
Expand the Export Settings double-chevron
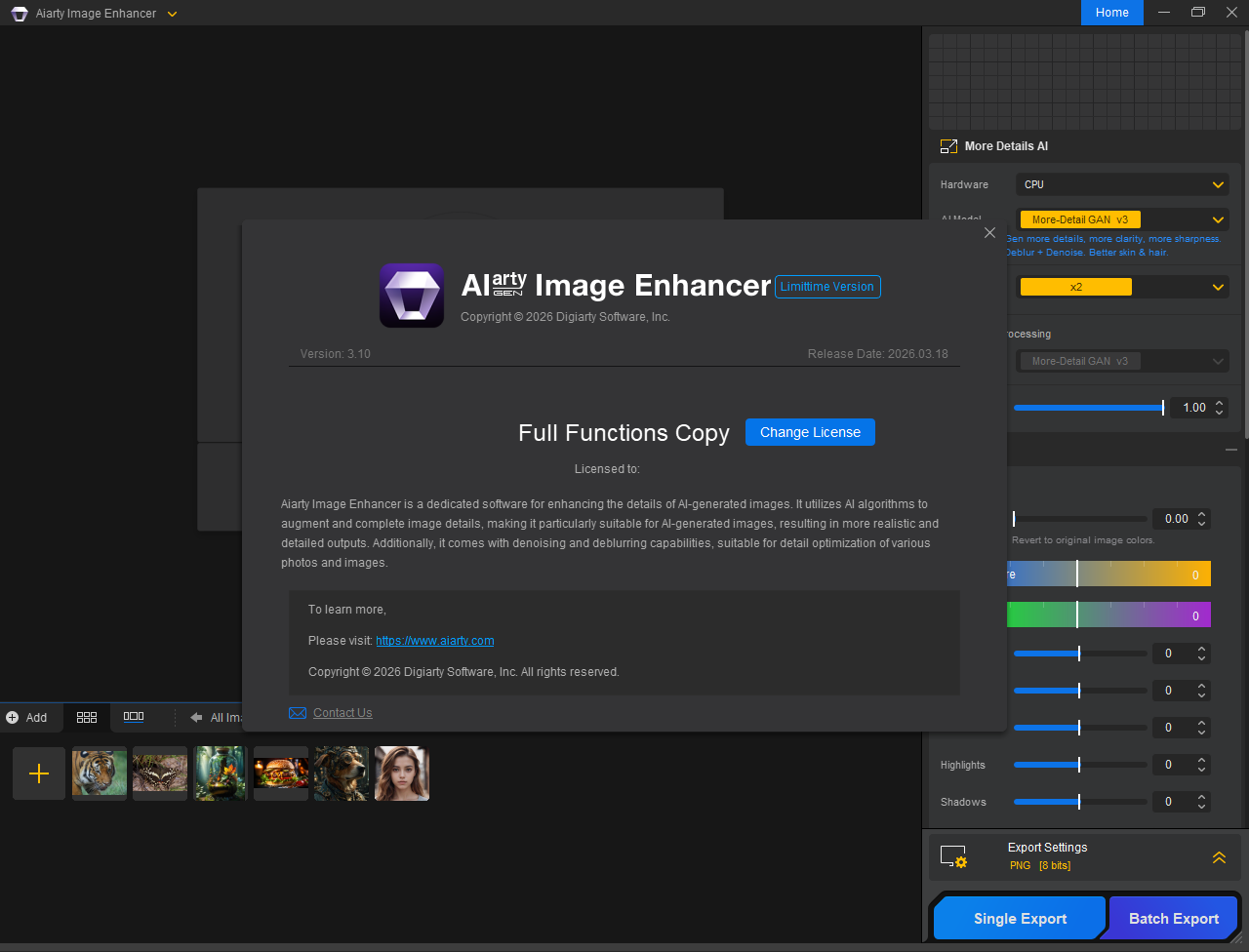click(x=1219, y=857)
